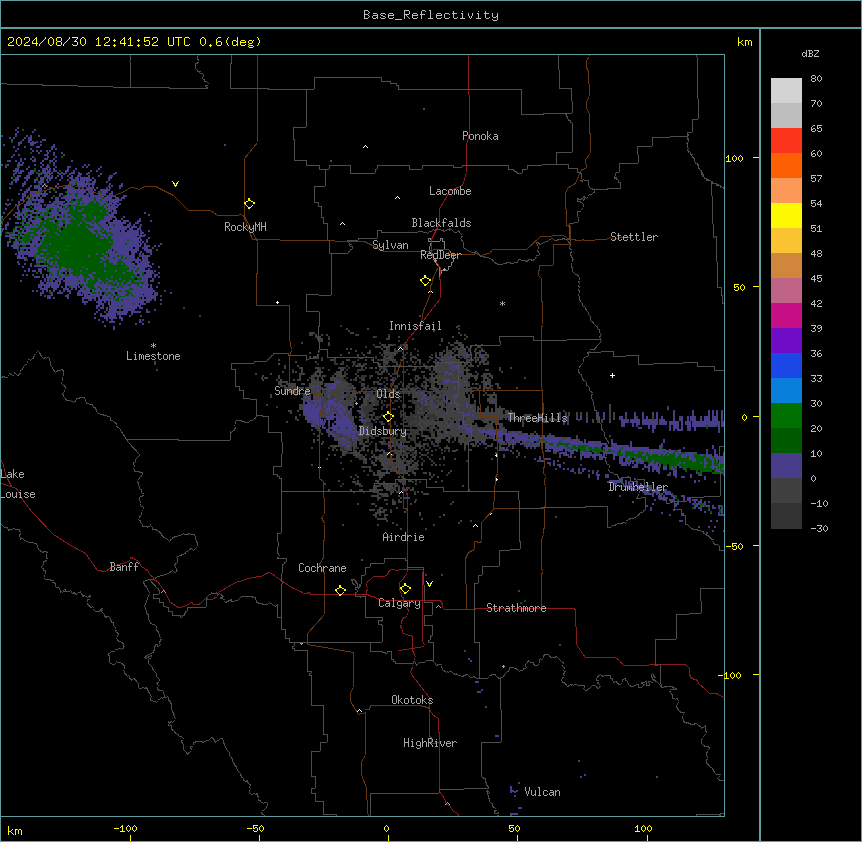Click the Sundre city label
Viewport: 862px width, 842px height.
[x=292, y=391]
